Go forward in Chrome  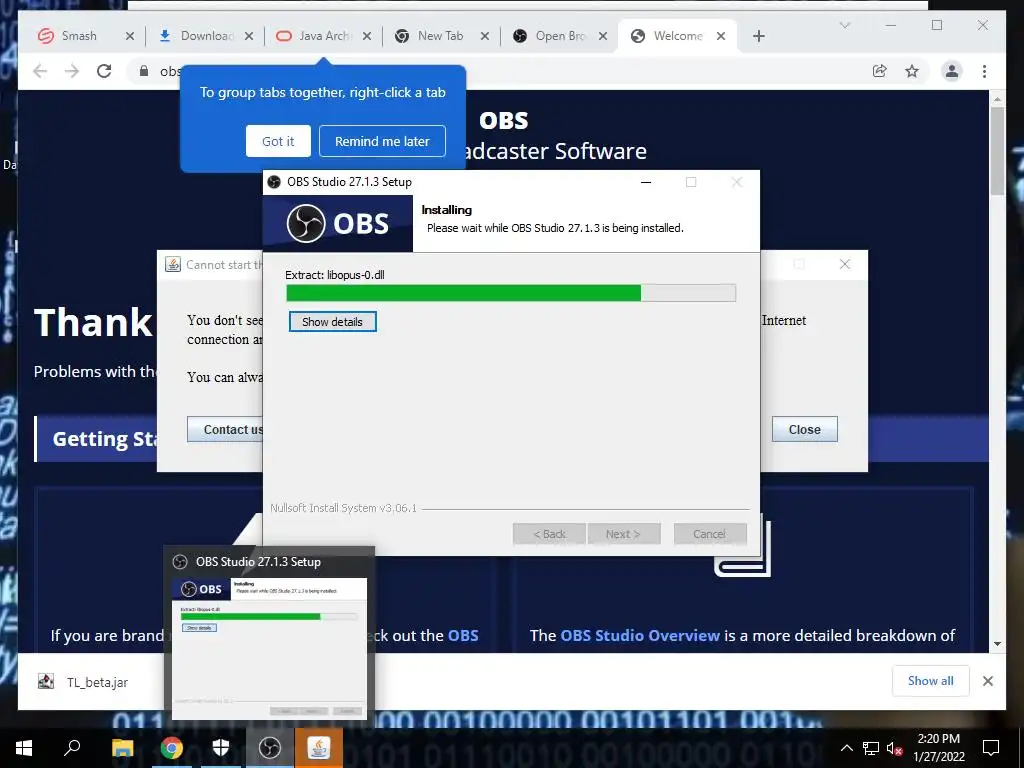tap(72, 71)
